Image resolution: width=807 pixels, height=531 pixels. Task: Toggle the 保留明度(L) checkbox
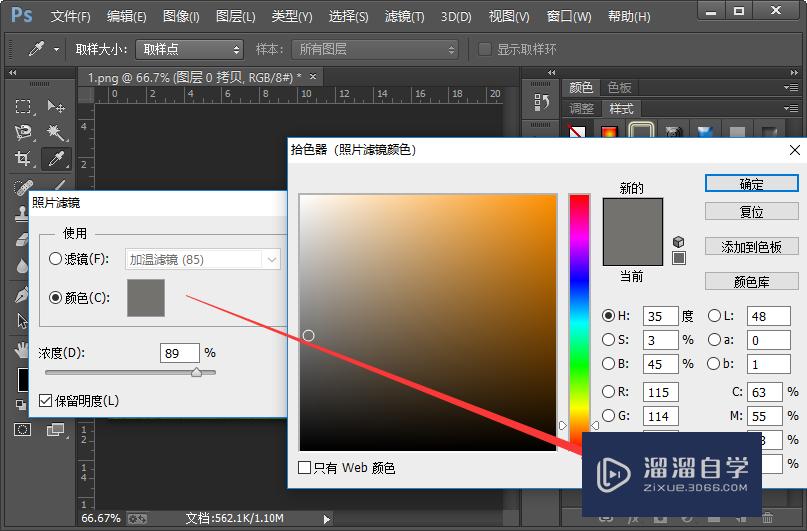(x=45, y=400)
